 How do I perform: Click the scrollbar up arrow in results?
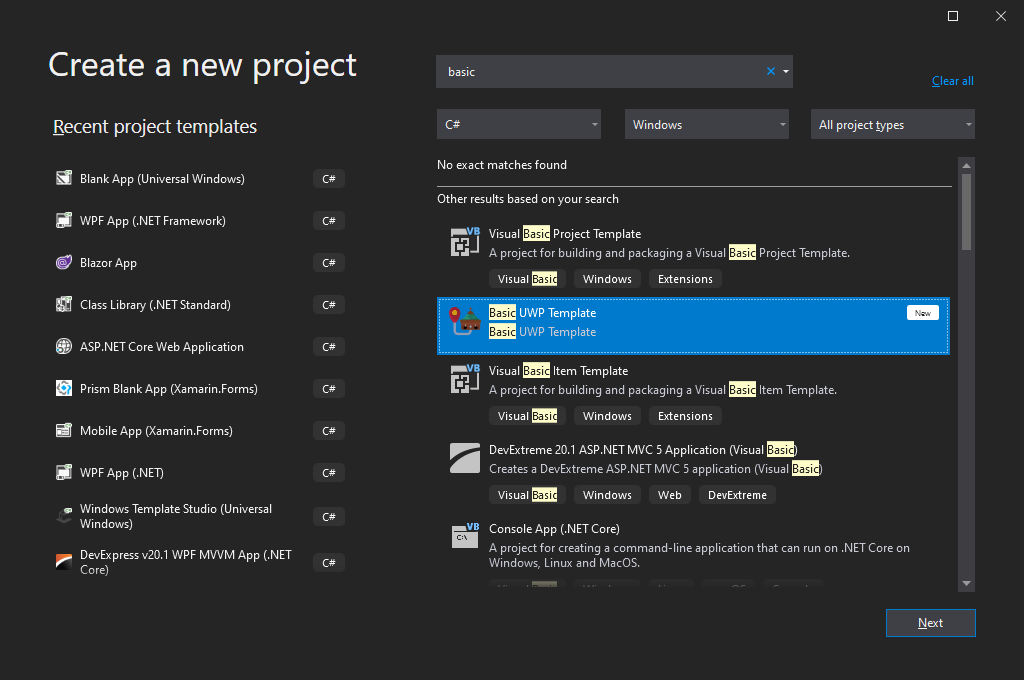[x=967, y=165]
